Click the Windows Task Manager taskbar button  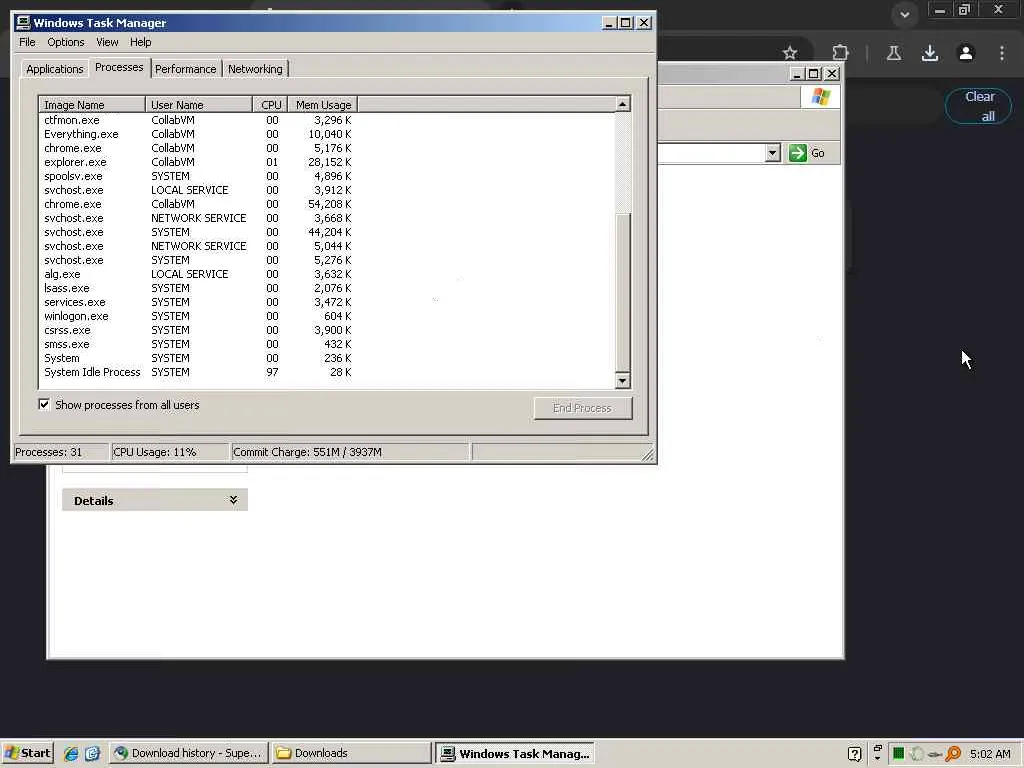[x=515, y=753]
